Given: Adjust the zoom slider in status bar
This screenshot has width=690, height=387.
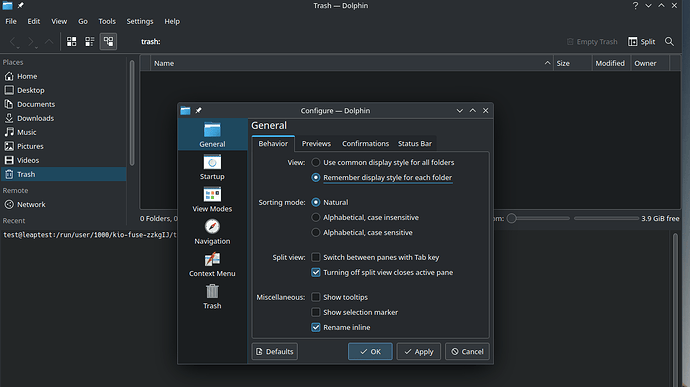Looking at the screenshot, I should (x=538, y=218).
